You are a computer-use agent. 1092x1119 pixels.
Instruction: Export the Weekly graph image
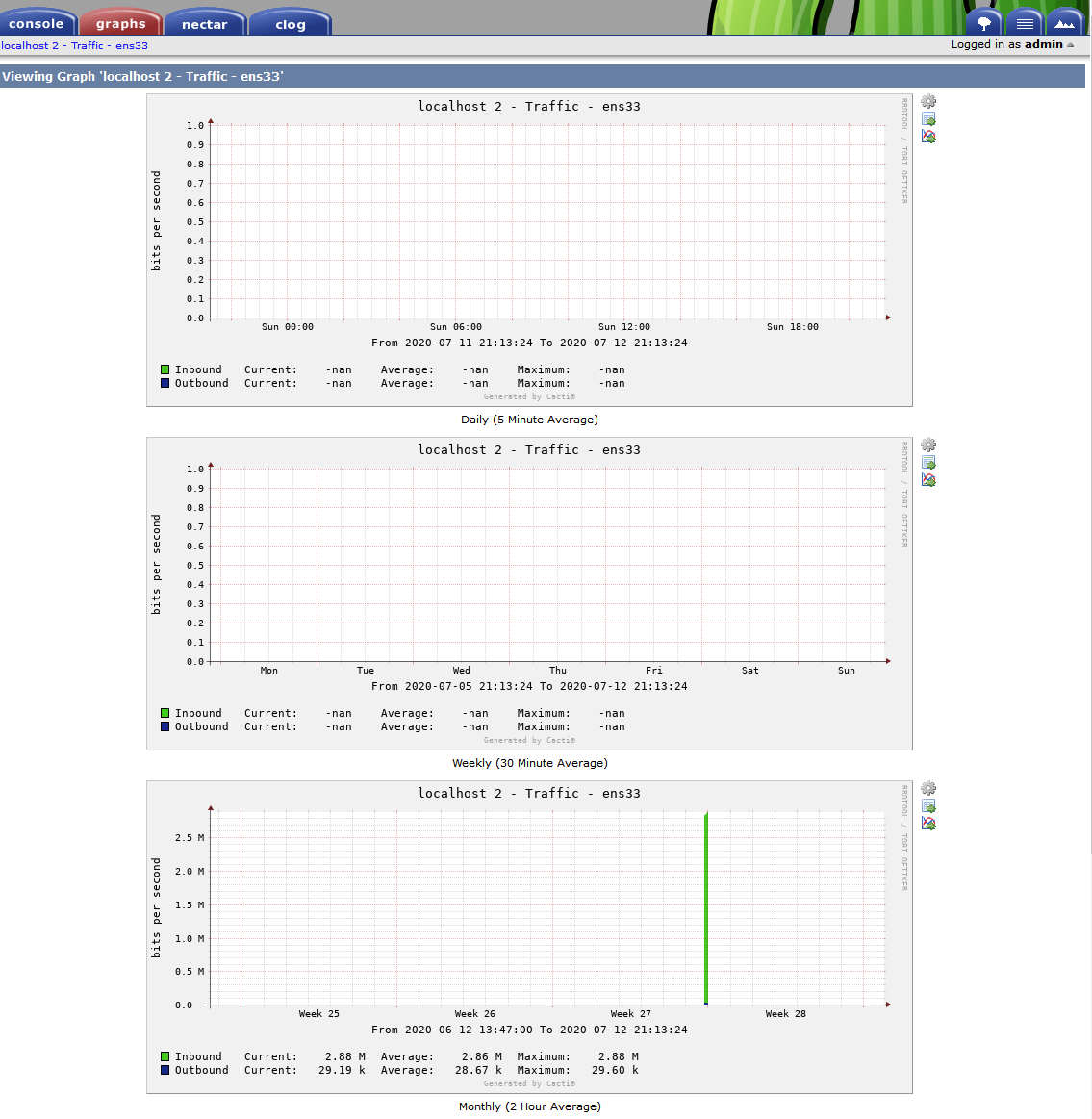pyautogui.click(x=927, y=479)
